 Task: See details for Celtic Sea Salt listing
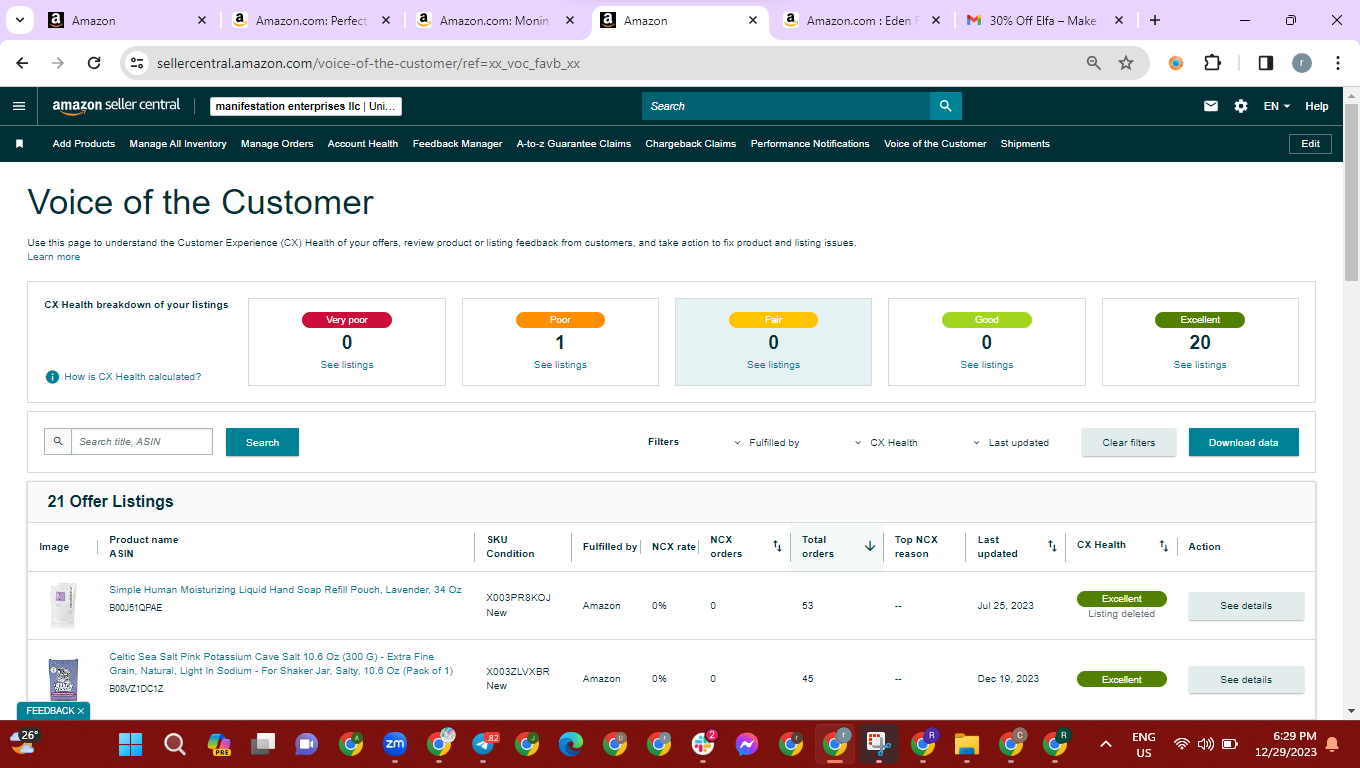1246,680
